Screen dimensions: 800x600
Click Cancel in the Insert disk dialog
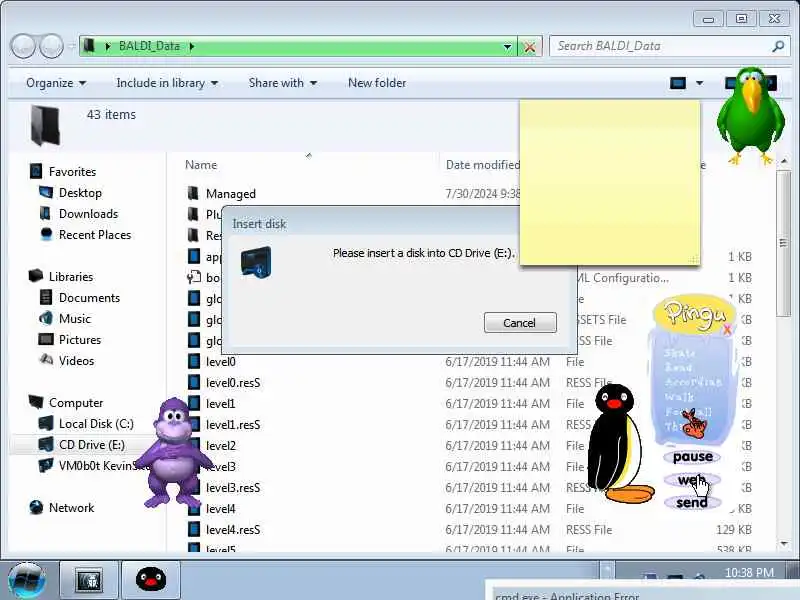(x=520, y=323)
